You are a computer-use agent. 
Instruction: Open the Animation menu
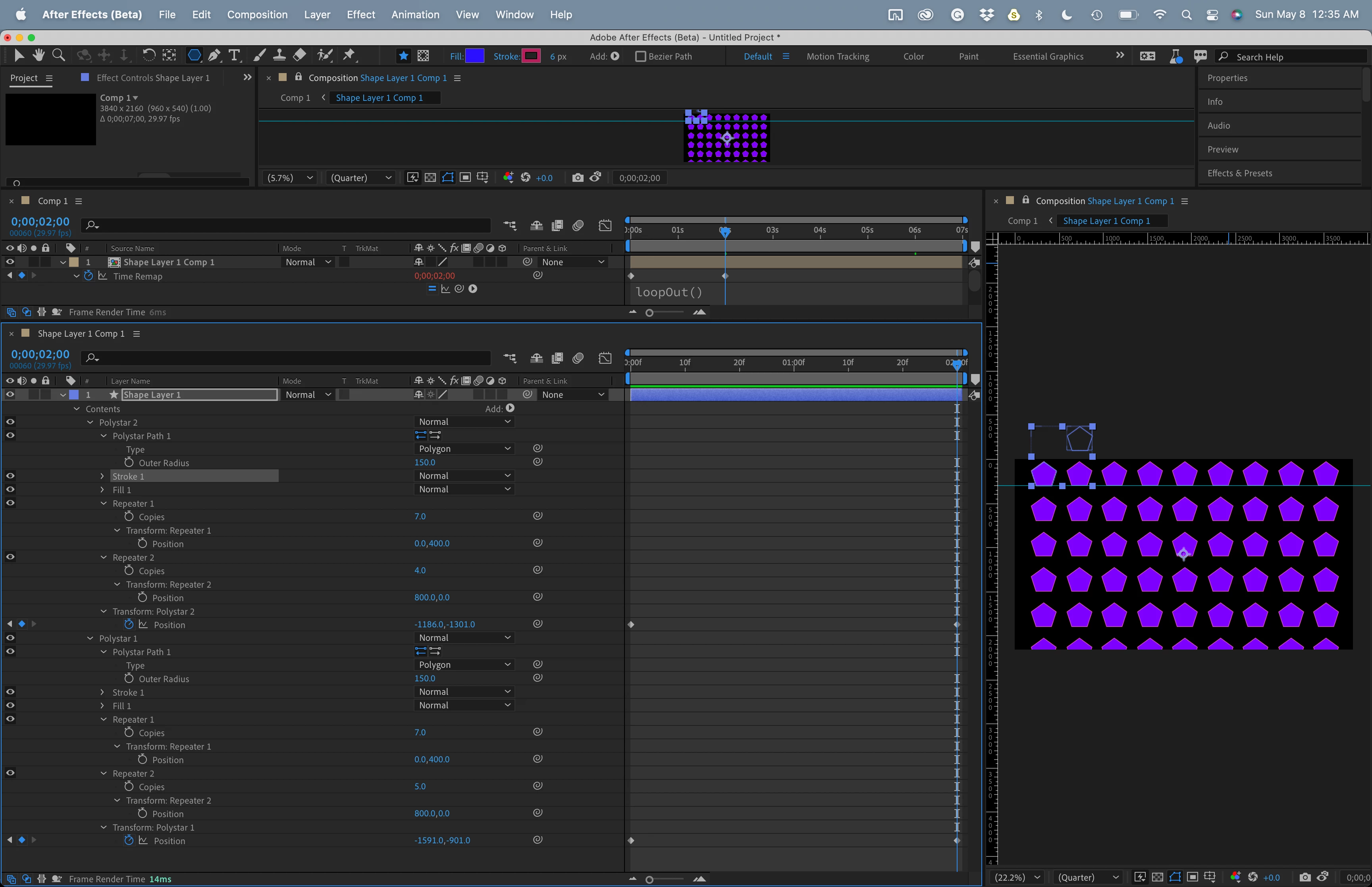(414, 14)
